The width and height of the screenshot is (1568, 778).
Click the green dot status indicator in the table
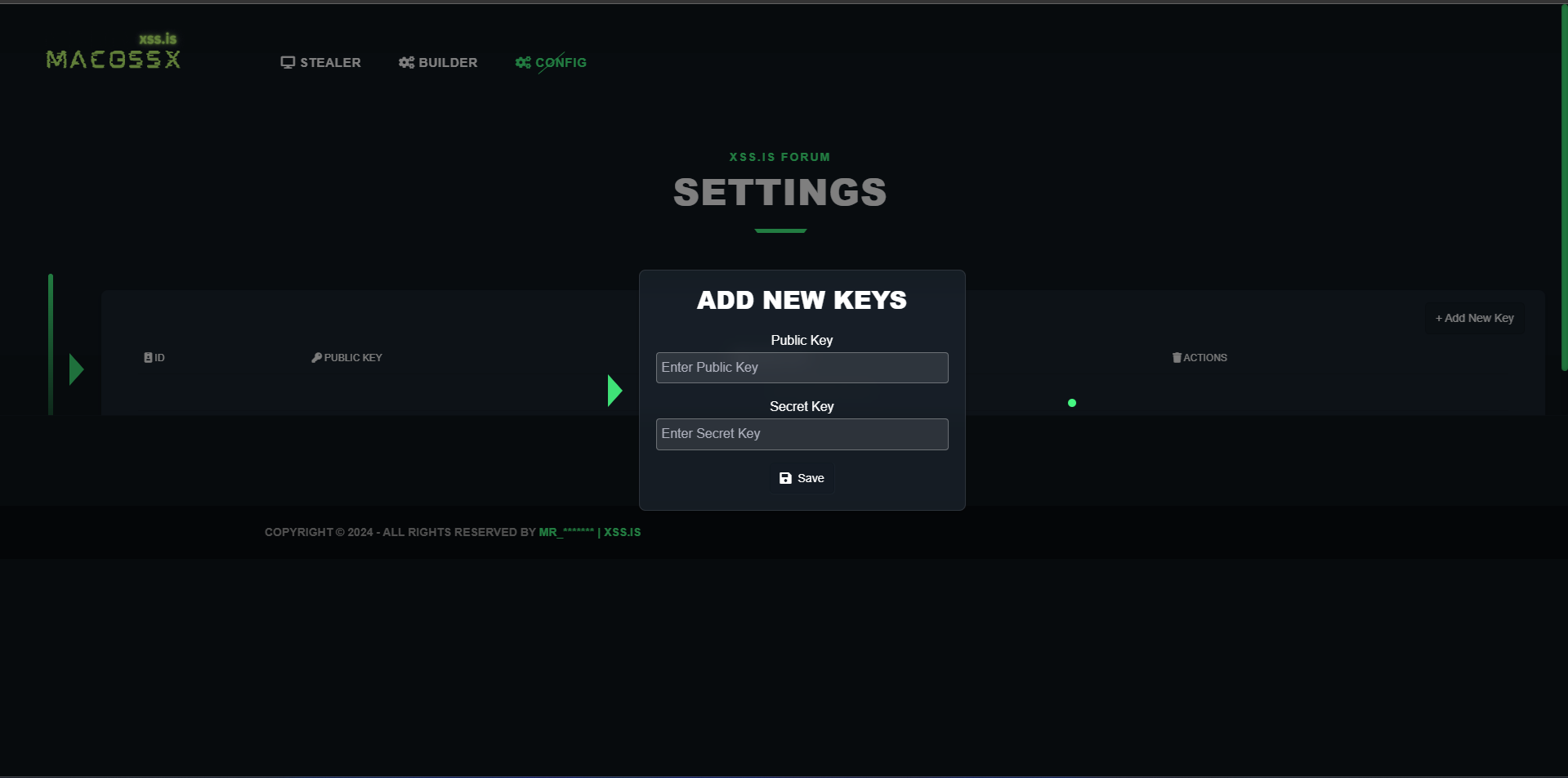click(1071, 402)
